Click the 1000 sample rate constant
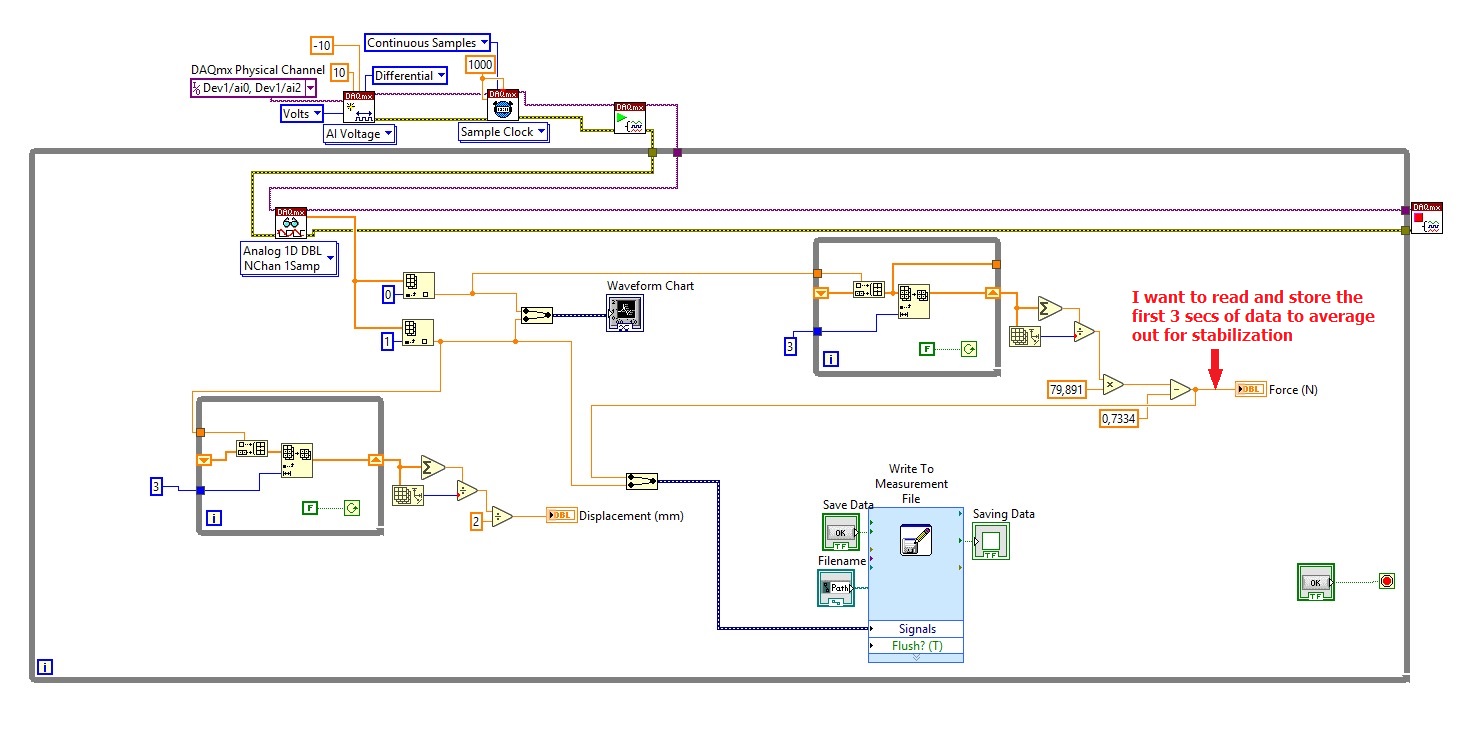 tap(480, 65)
